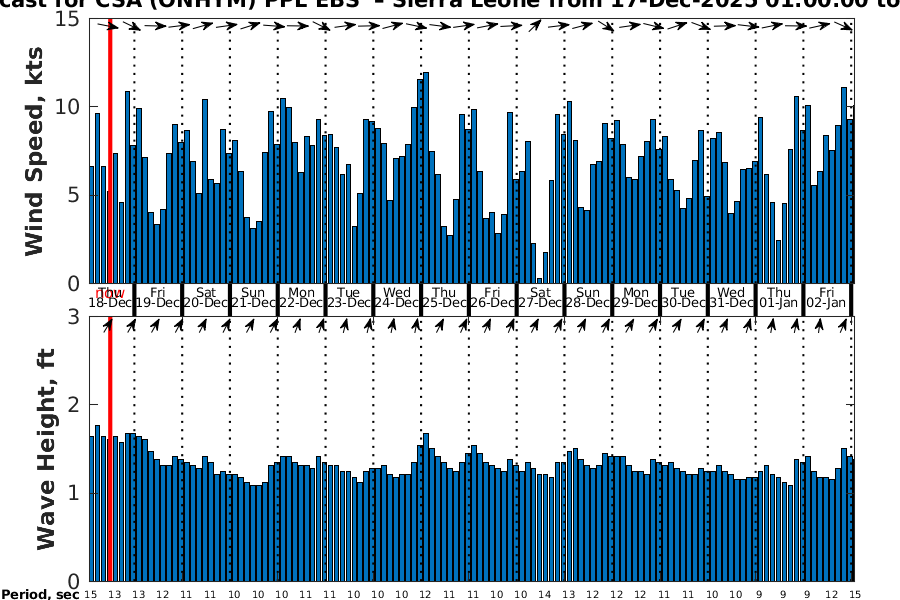Click the "Wave Height, ft" axis label
Viewport: 900px width, 600px height.
pyautogui.click(x=45, y=450)
